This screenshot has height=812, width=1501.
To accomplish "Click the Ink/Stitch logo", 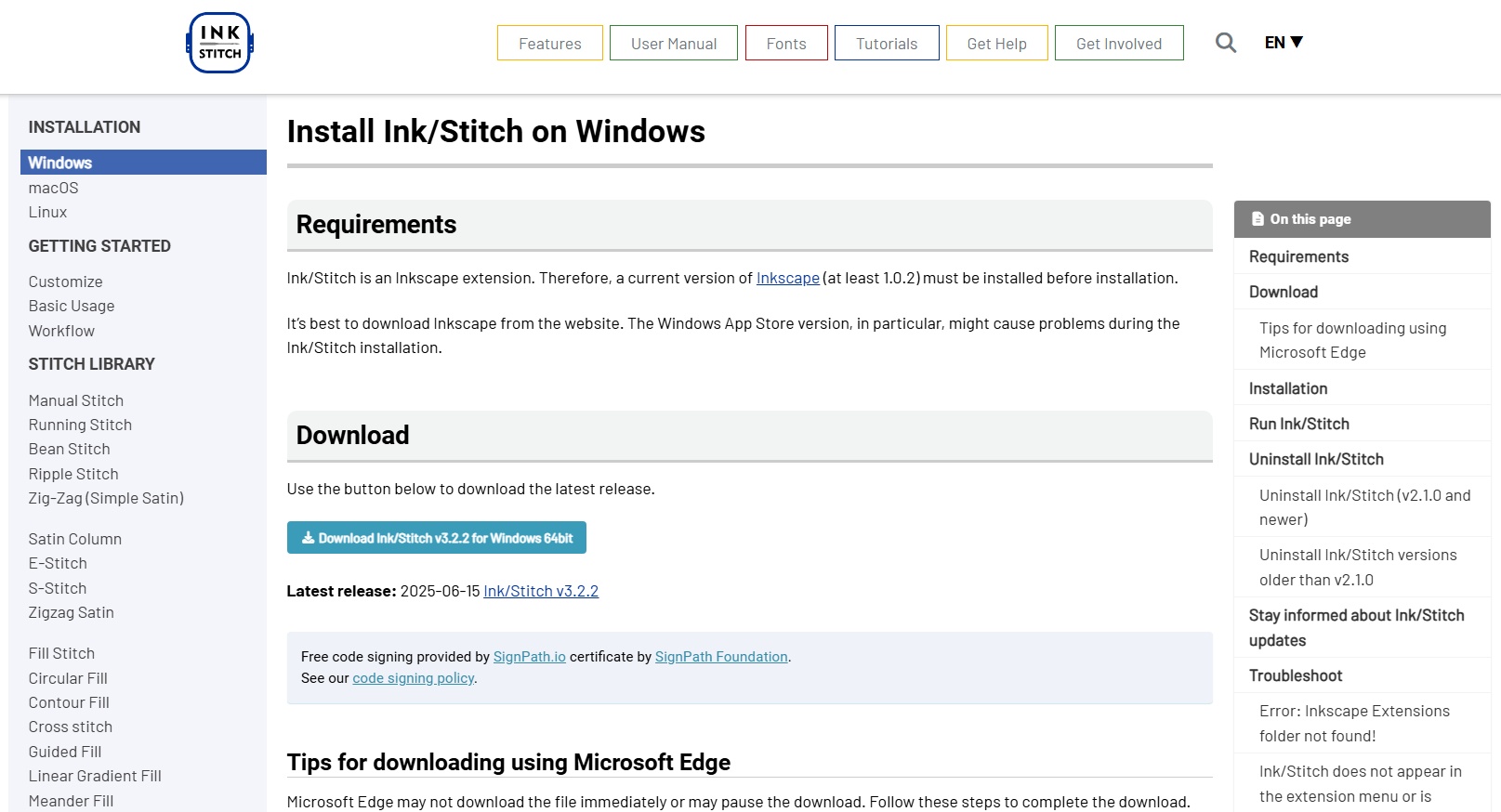I will point(219,43).
